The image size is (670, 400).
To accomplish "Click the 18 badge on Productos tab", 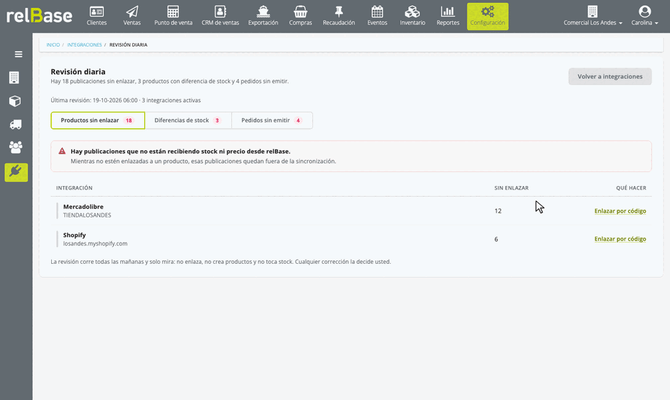I will [x=129, y=121].
